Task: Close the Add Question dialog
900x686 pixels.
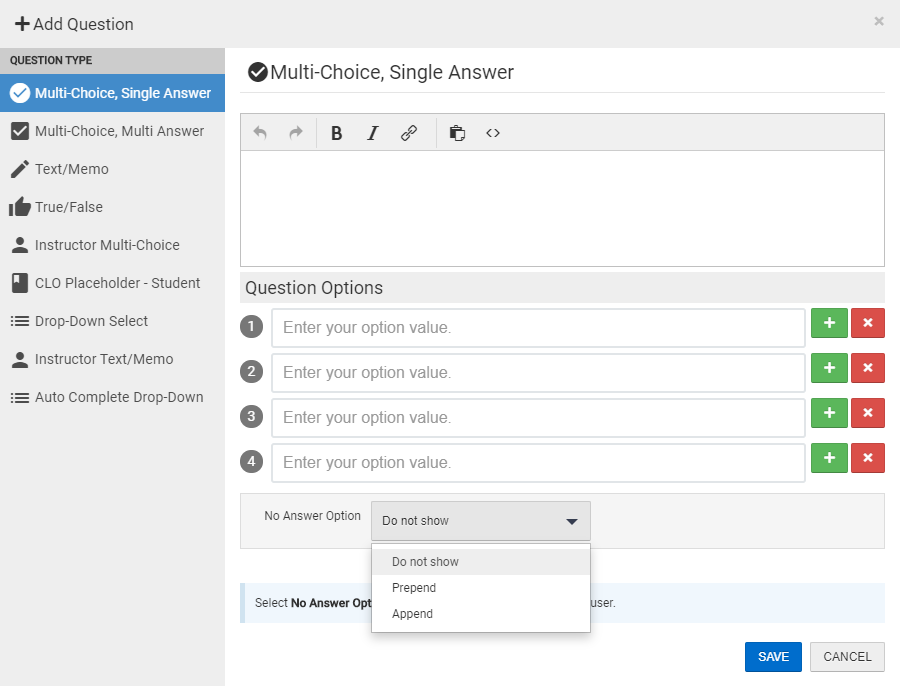Action: pos(879,21)
